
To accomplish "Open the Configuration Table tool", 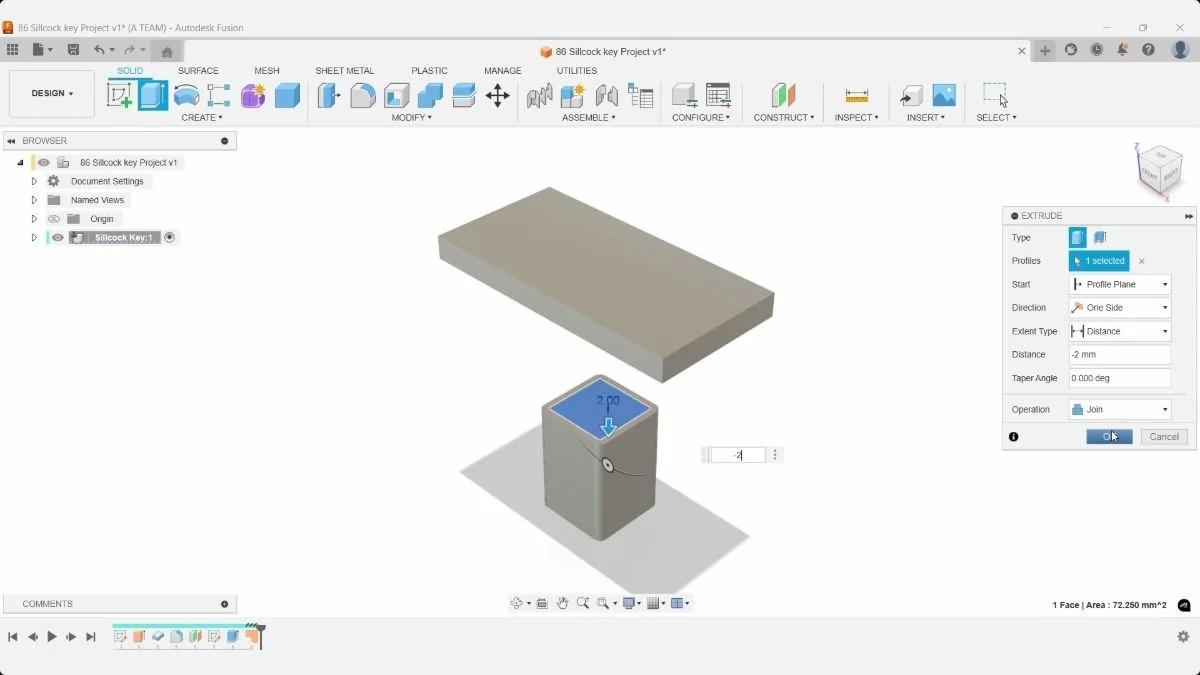I will click(718, 95).
